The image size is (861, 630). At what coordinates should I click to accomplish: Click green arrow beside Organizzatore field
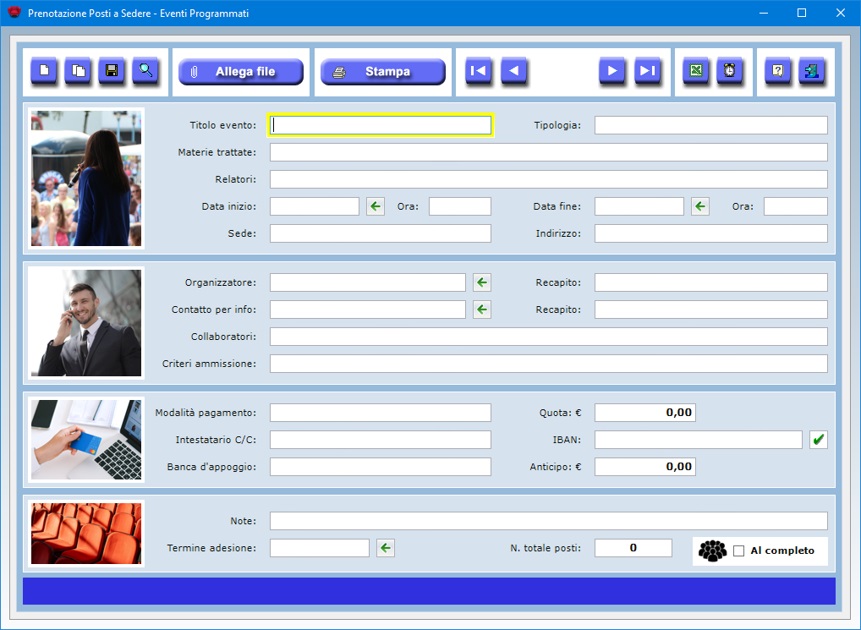point(482,282)
